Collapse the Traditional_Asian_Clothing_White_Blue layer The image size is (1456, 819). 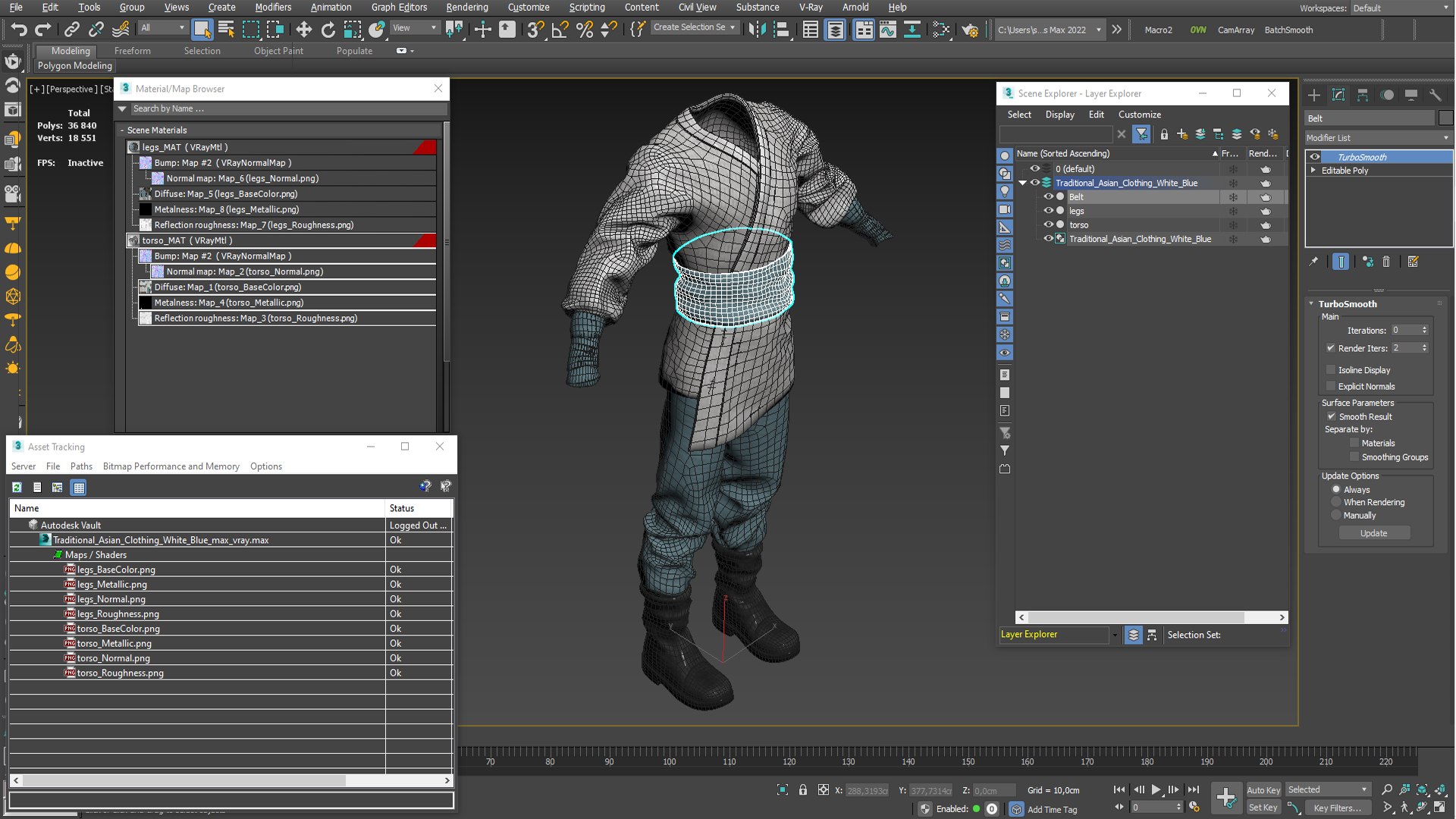click(1022, 183)
